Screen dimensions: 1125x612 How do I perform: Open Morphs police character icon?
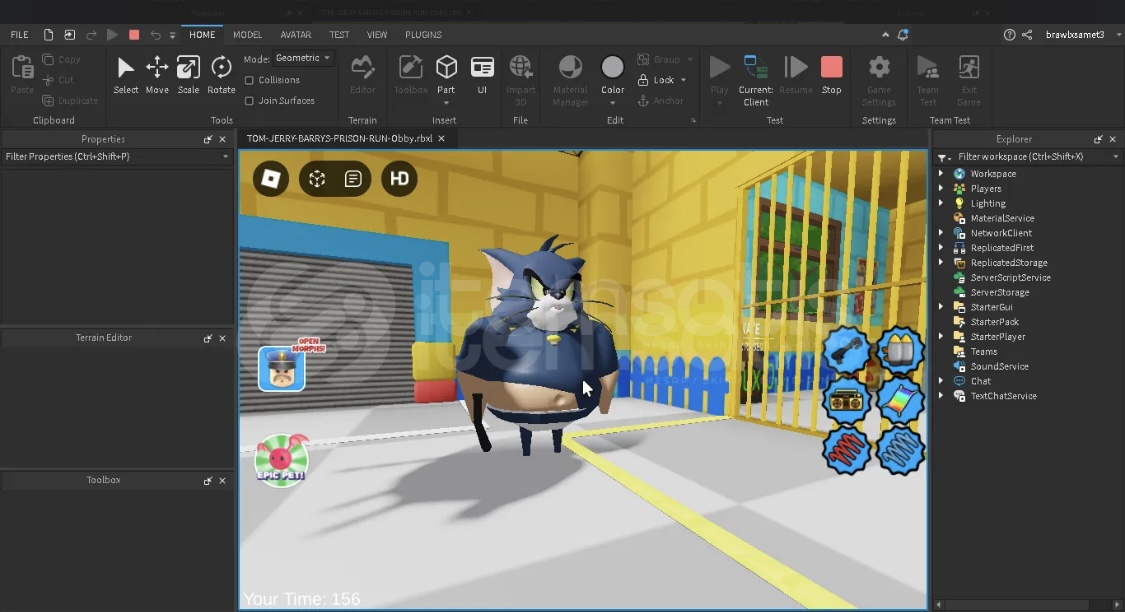(282, 368)
